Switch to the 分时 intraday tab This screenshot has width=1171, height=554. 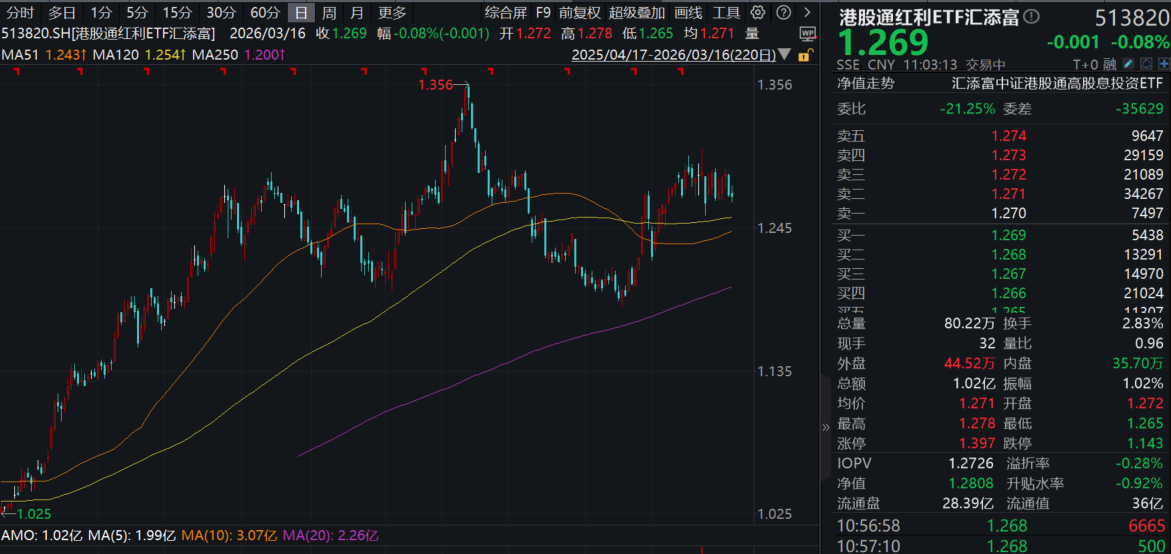click(20, 13)
